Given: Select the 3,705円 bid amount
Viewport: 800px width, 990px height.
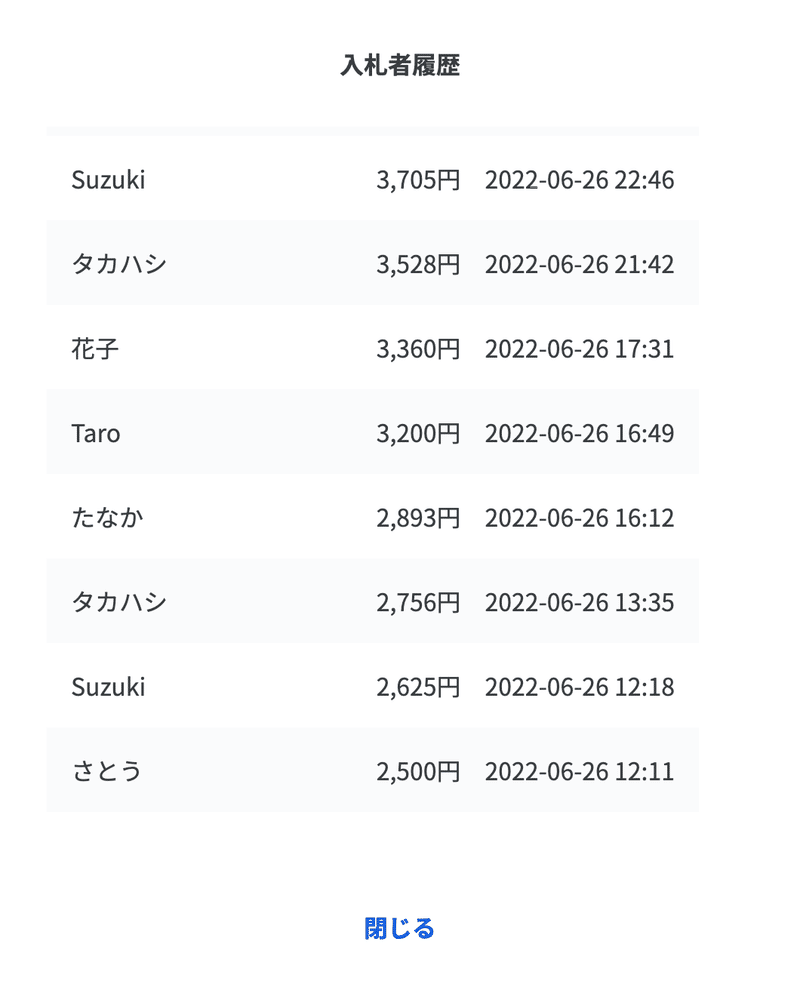Looking at the screenshot, I should 418,180.
